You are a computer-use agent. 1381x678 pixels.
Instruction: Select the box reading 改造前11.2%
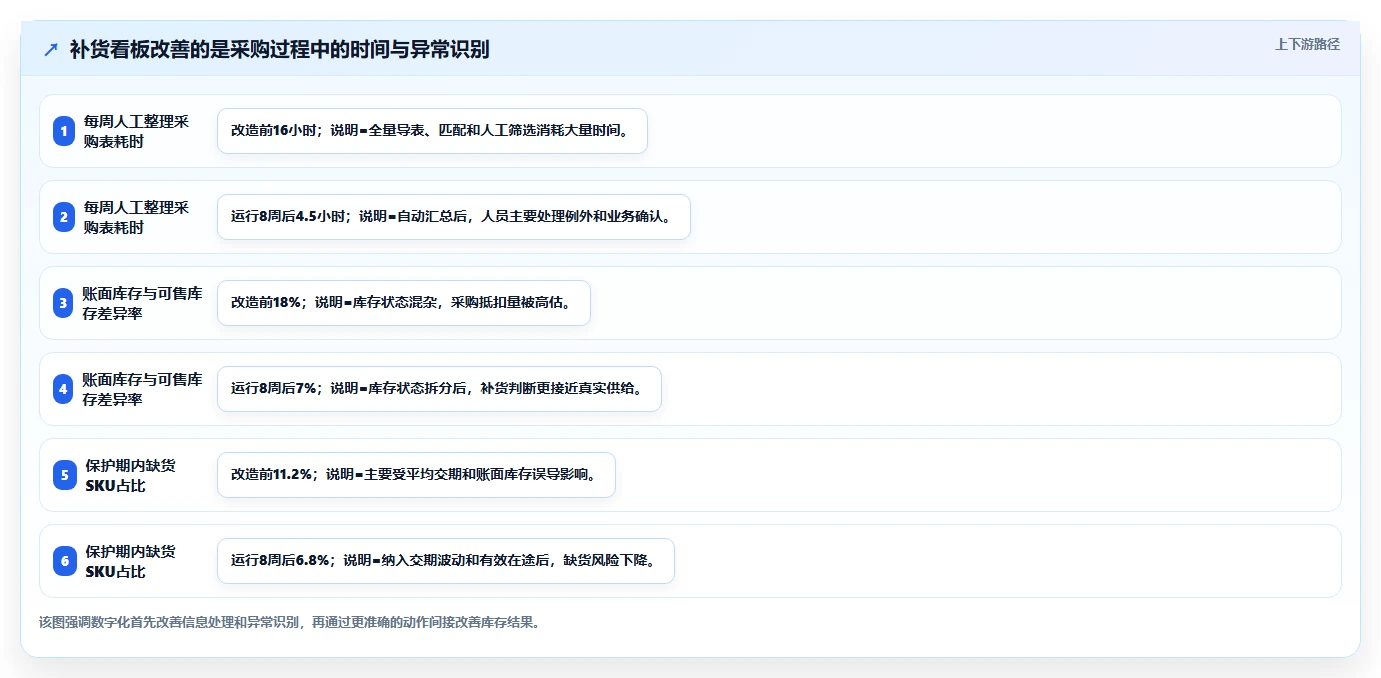[416, 475]
